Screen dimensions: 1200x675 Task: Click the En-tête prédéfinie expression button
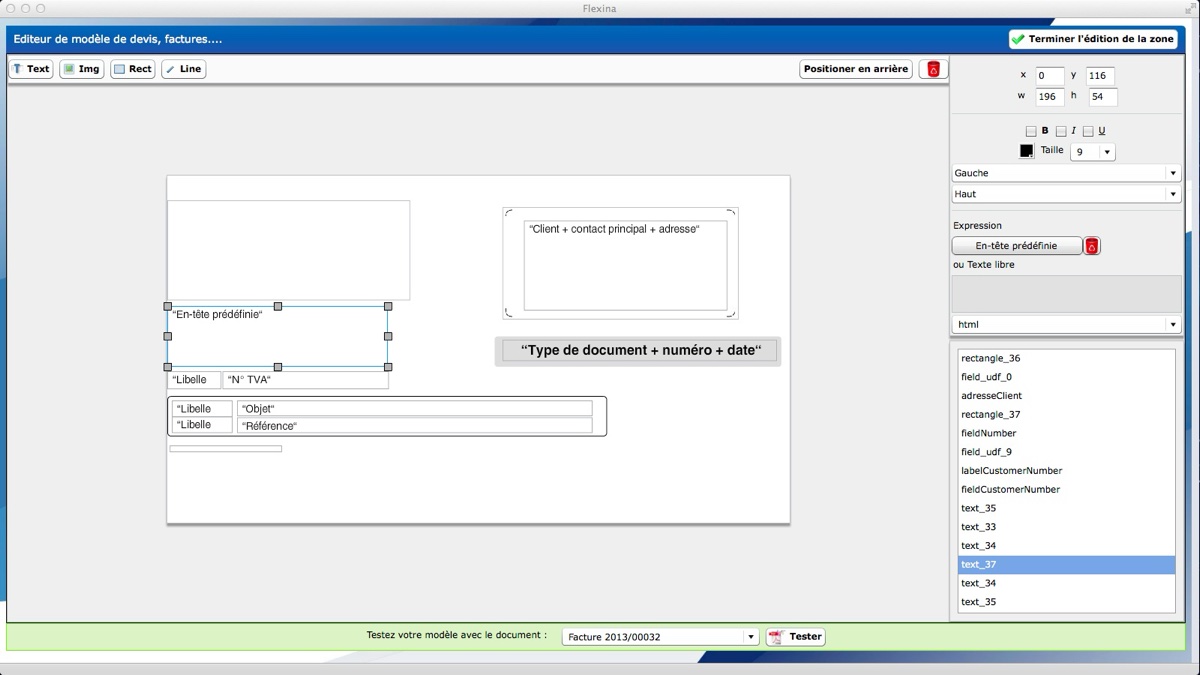(x=1016, y=246)
